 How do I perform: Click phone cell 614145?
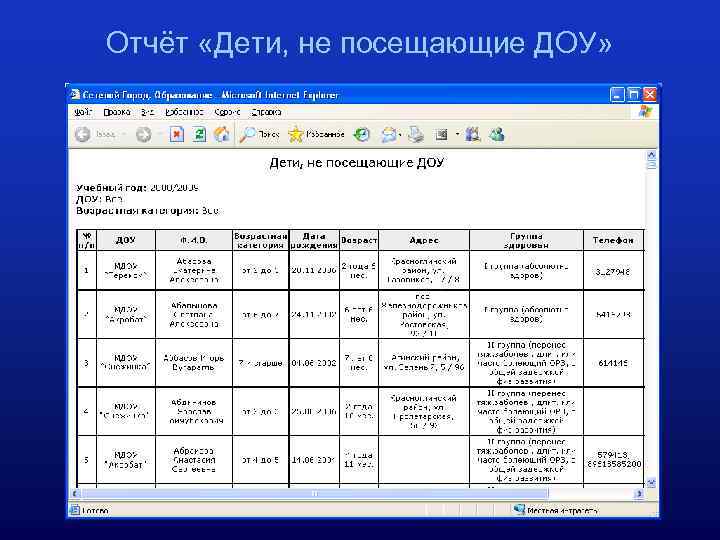click(x=613, y=363)
